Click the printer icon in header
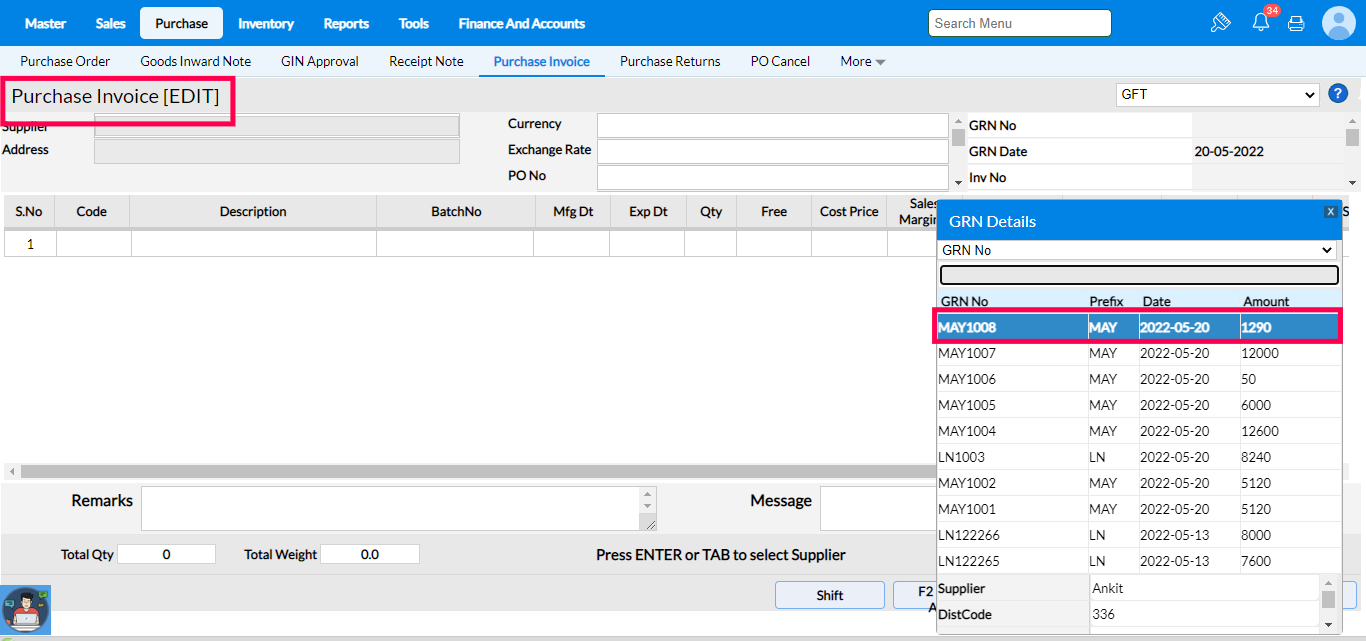Viewport: 1366px width, 641px height. [1296, 23]
